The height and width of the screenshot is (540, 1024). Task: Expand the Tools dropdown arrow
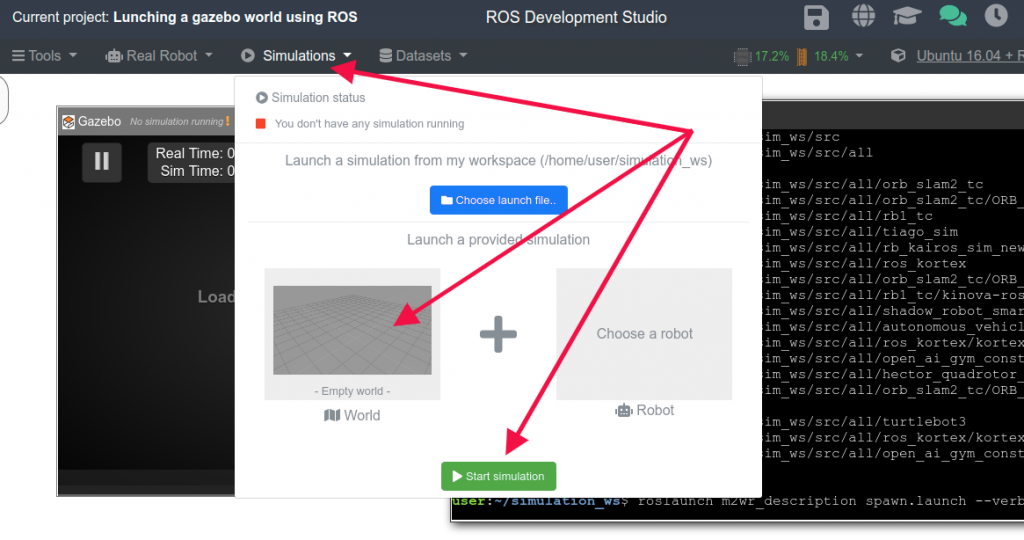72,56
